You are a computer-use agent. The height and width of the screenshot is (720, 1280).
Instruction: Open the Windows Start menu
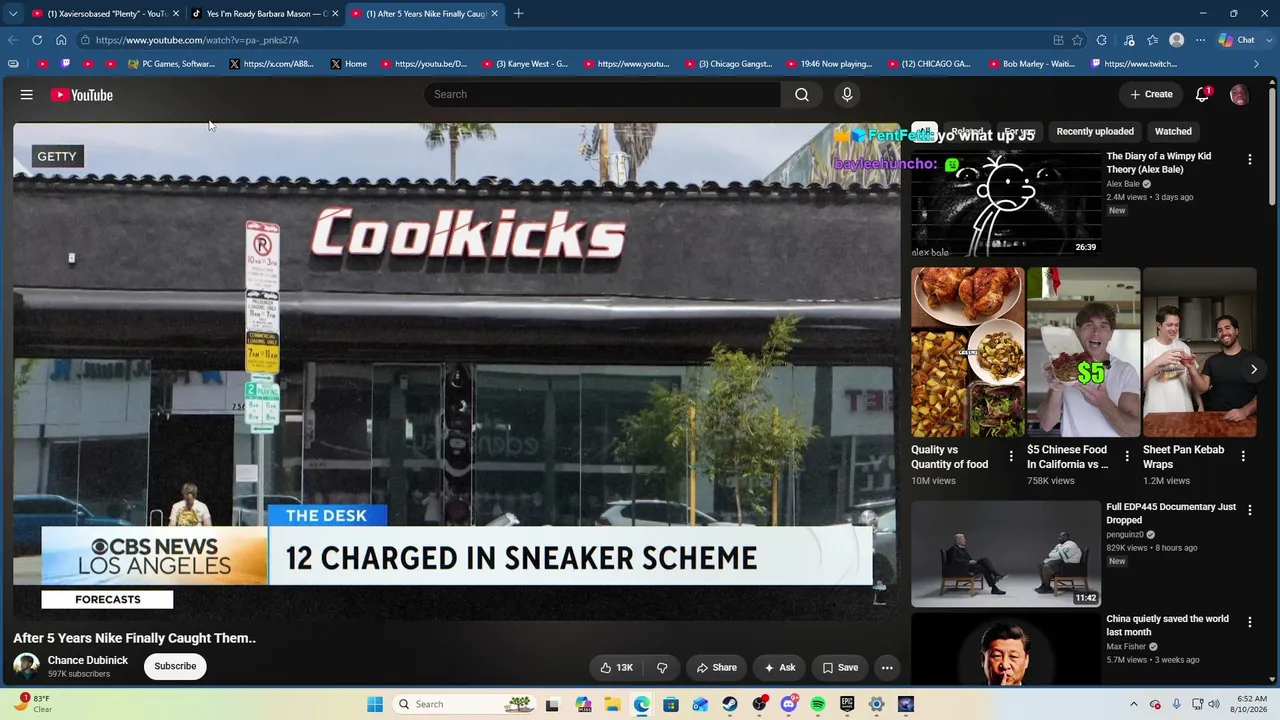375,704
